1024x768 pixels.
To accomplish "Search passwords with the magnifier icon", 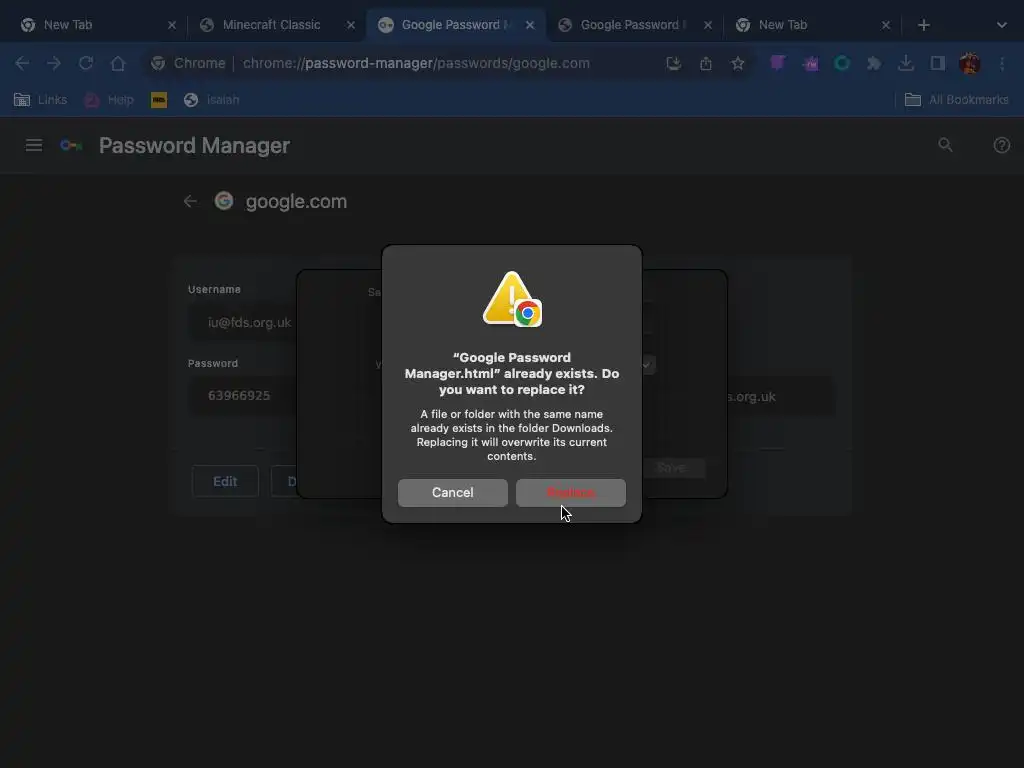I will point(945,145).
